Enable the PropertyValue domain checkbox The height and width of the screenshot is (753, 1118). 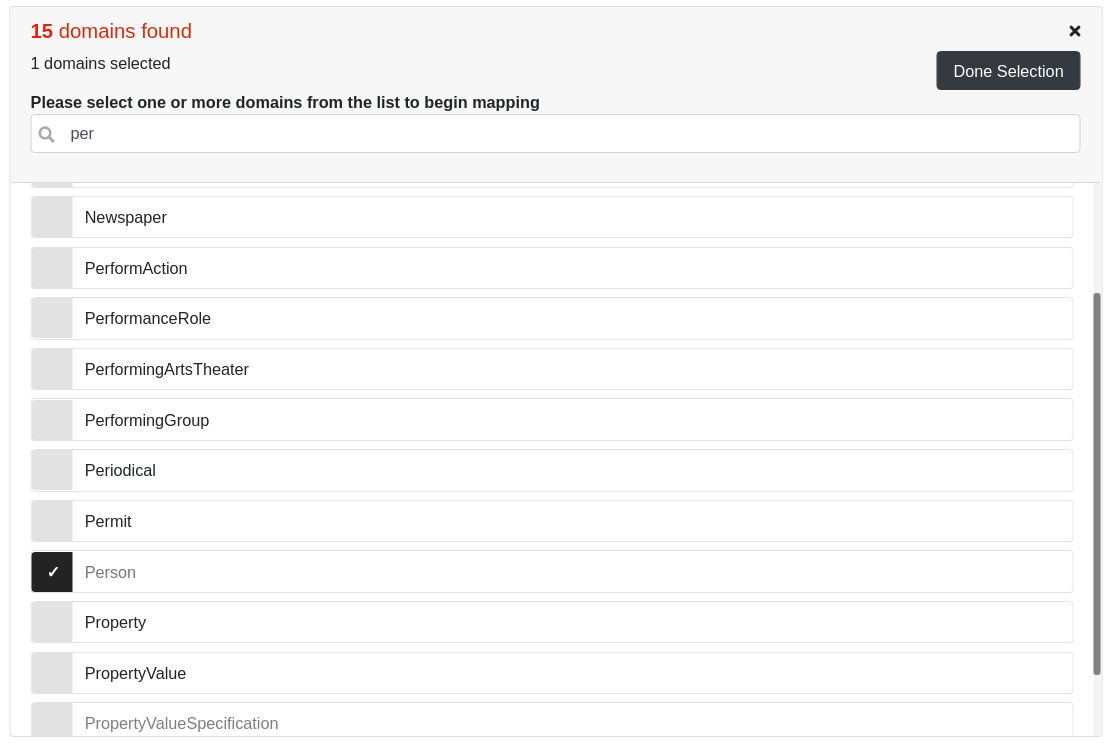click(51, 672)
